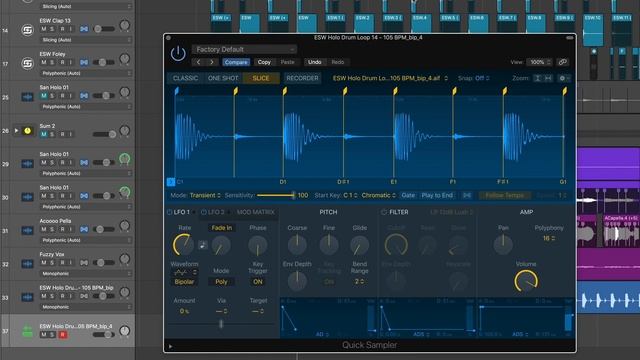This screenshot has height=360, width=640.
Task: Click the plugin link chain icon
Action: tap(562, 62)
